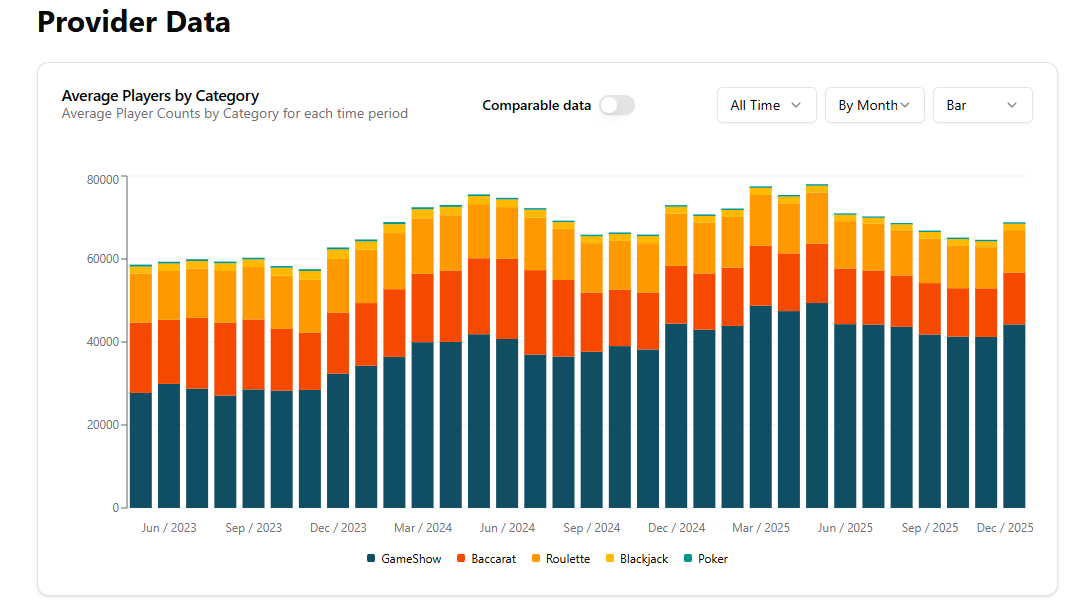Image resolution: width=1073 pixels, height=615 pixels.
Task: Click the Provider Data heading
Action: (133, 22)
